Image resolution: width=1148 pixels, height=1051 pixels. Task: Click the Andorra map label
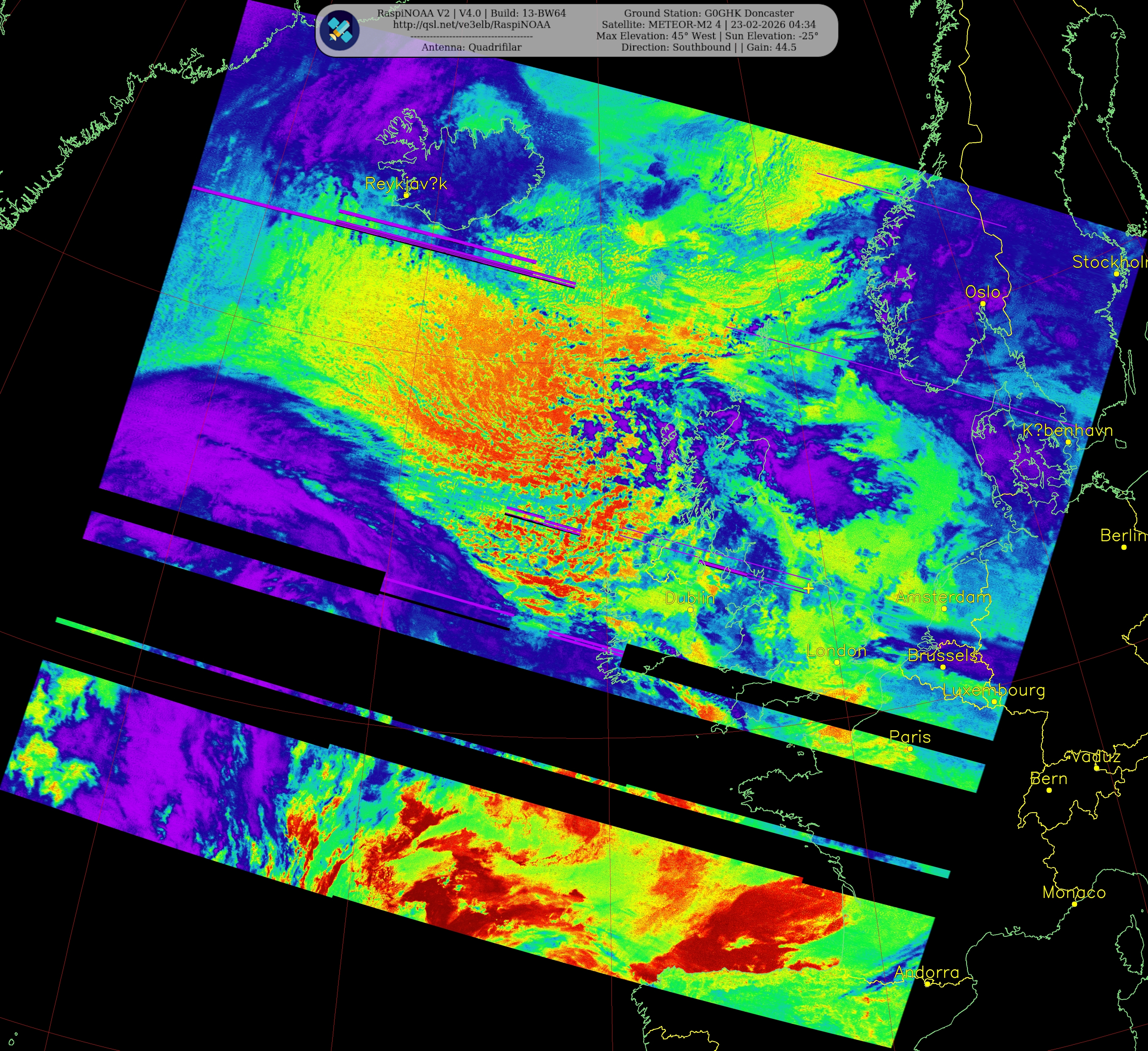pos(926,972)
